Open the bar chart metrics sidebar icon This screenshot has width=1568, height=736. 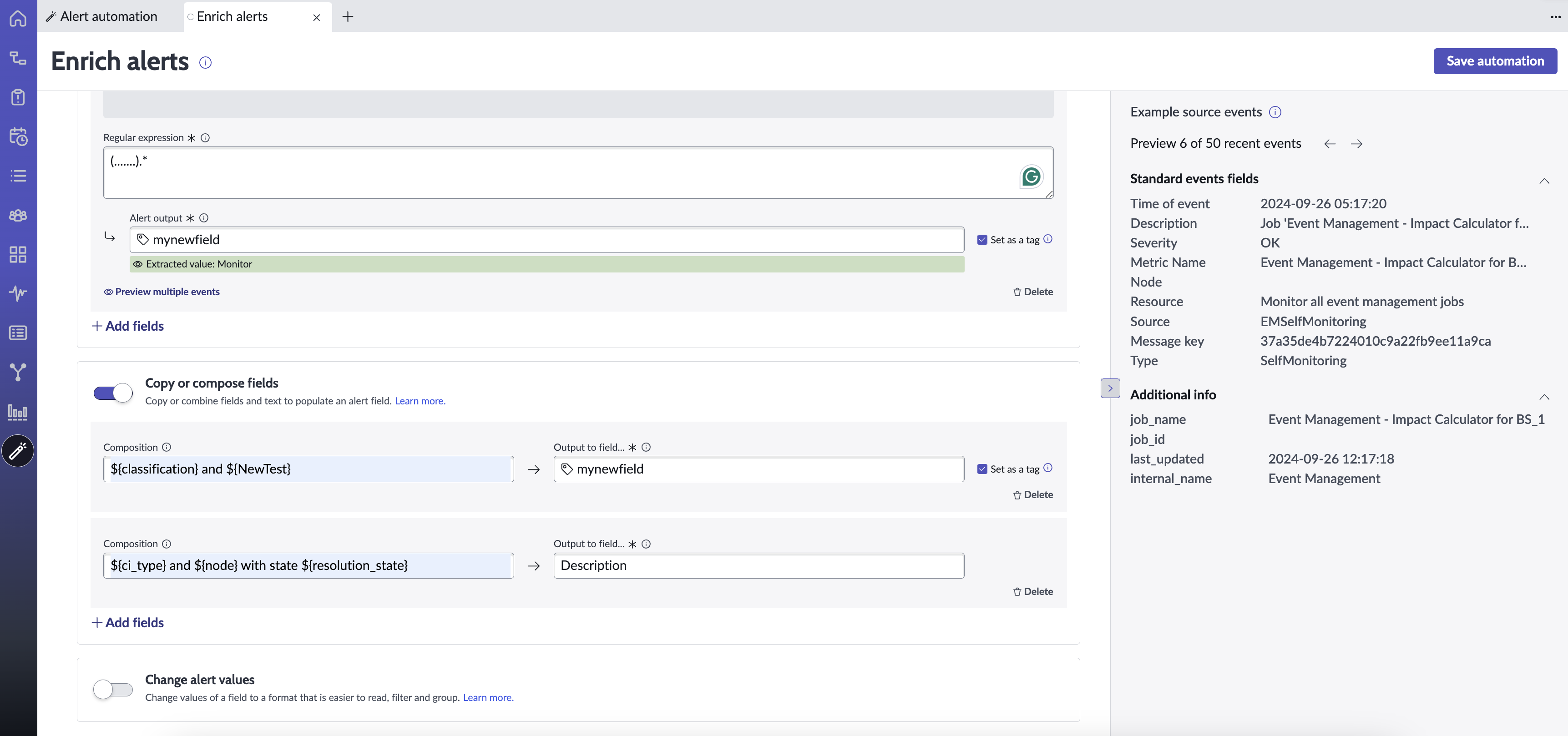click(18, 412)
